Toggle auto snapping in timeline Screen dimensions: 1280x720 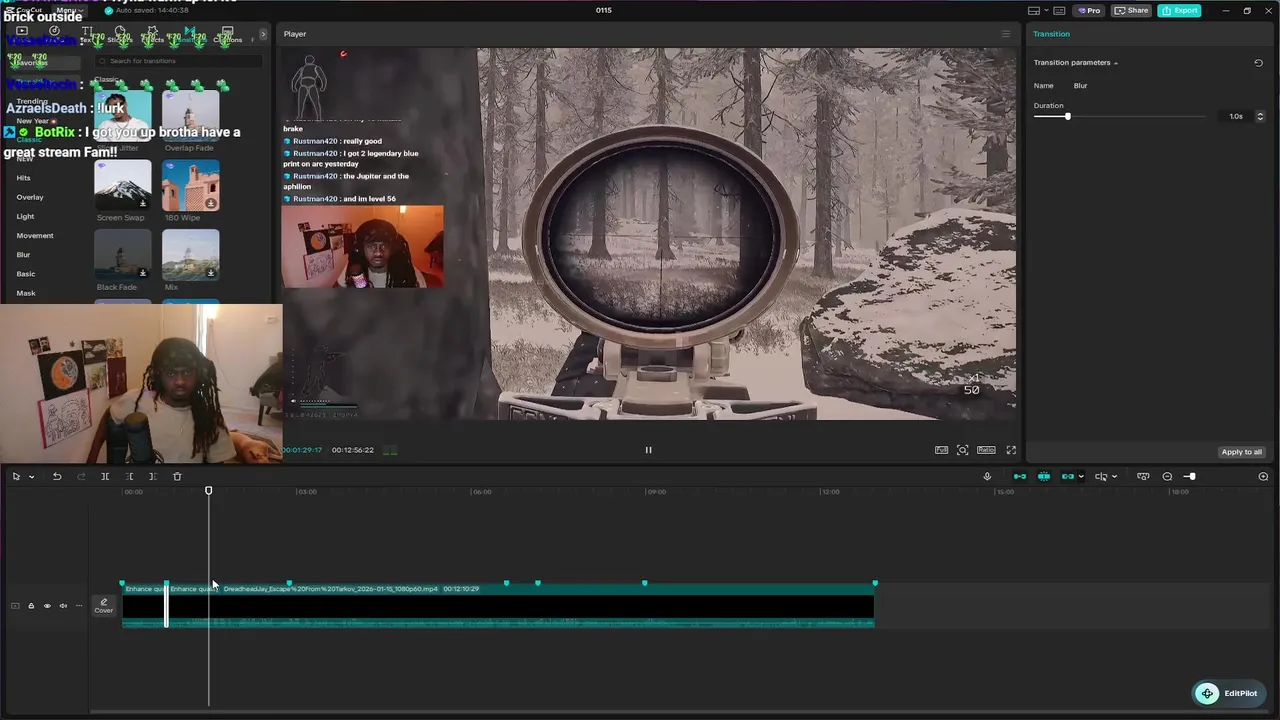click(1044, 477)
